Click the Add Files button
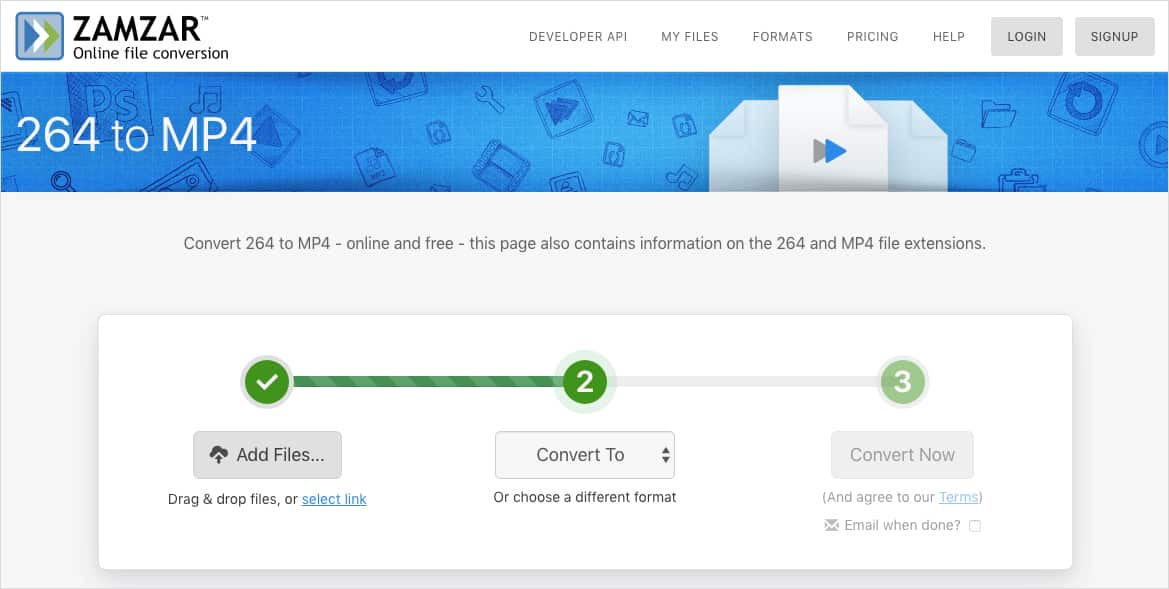 coord(267,454)
